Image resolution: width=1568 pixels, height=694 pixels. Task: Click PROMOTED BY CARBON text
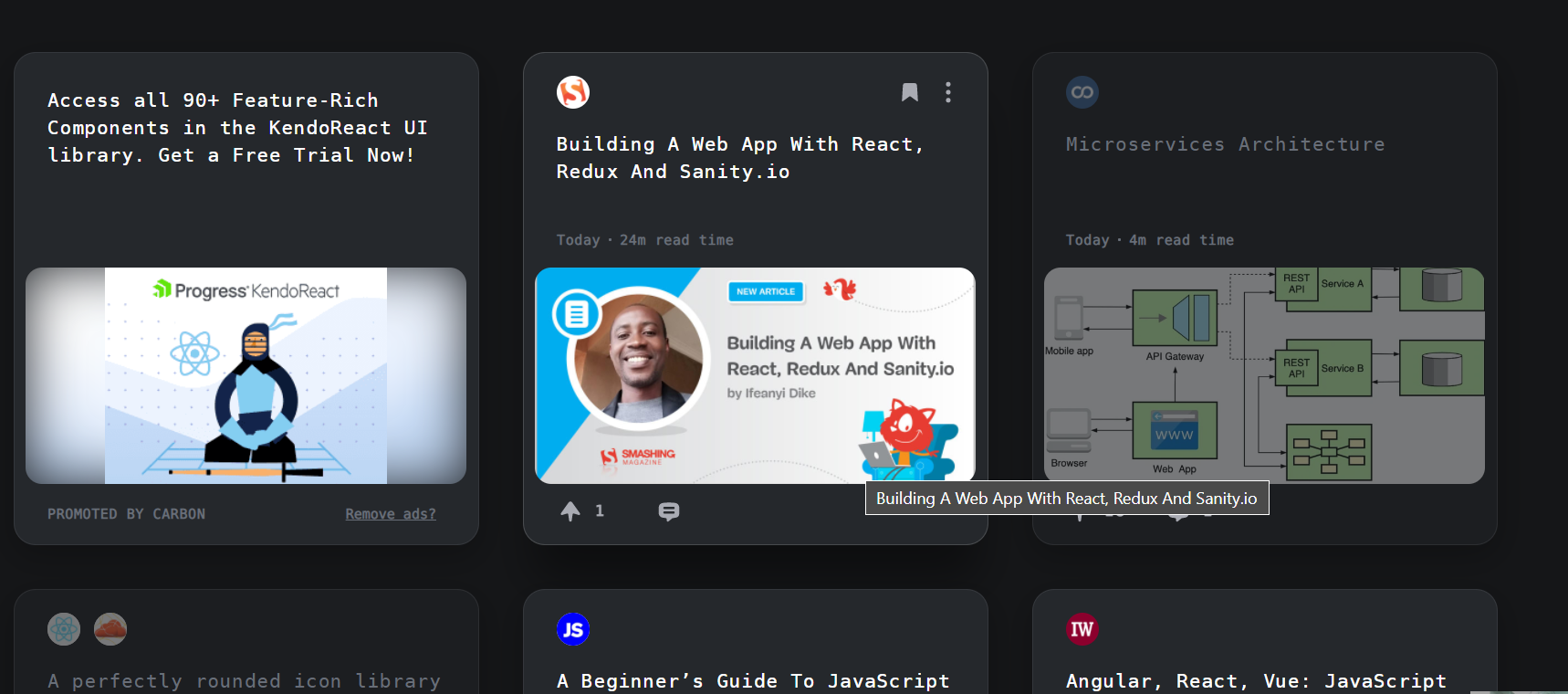coord(126,514)
